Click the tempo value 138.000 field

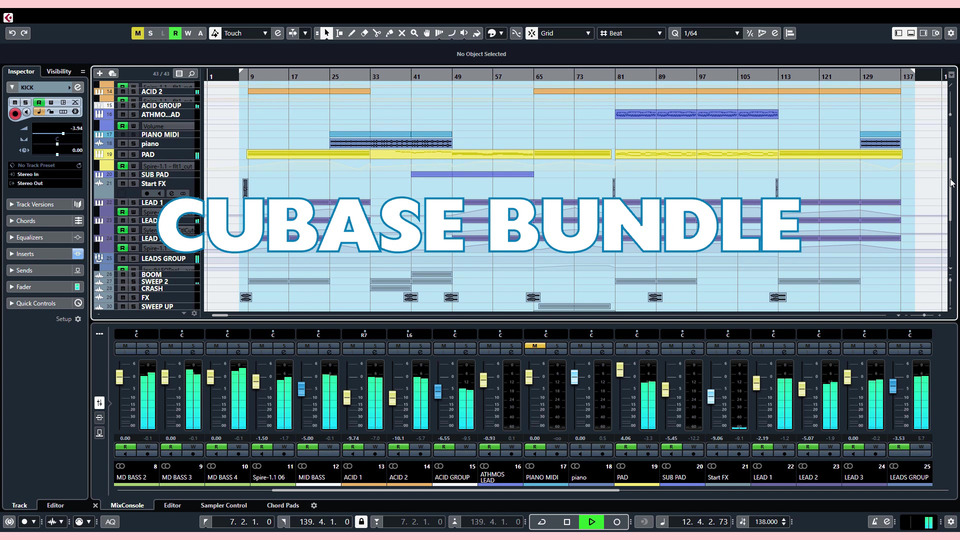pos(766,522)
